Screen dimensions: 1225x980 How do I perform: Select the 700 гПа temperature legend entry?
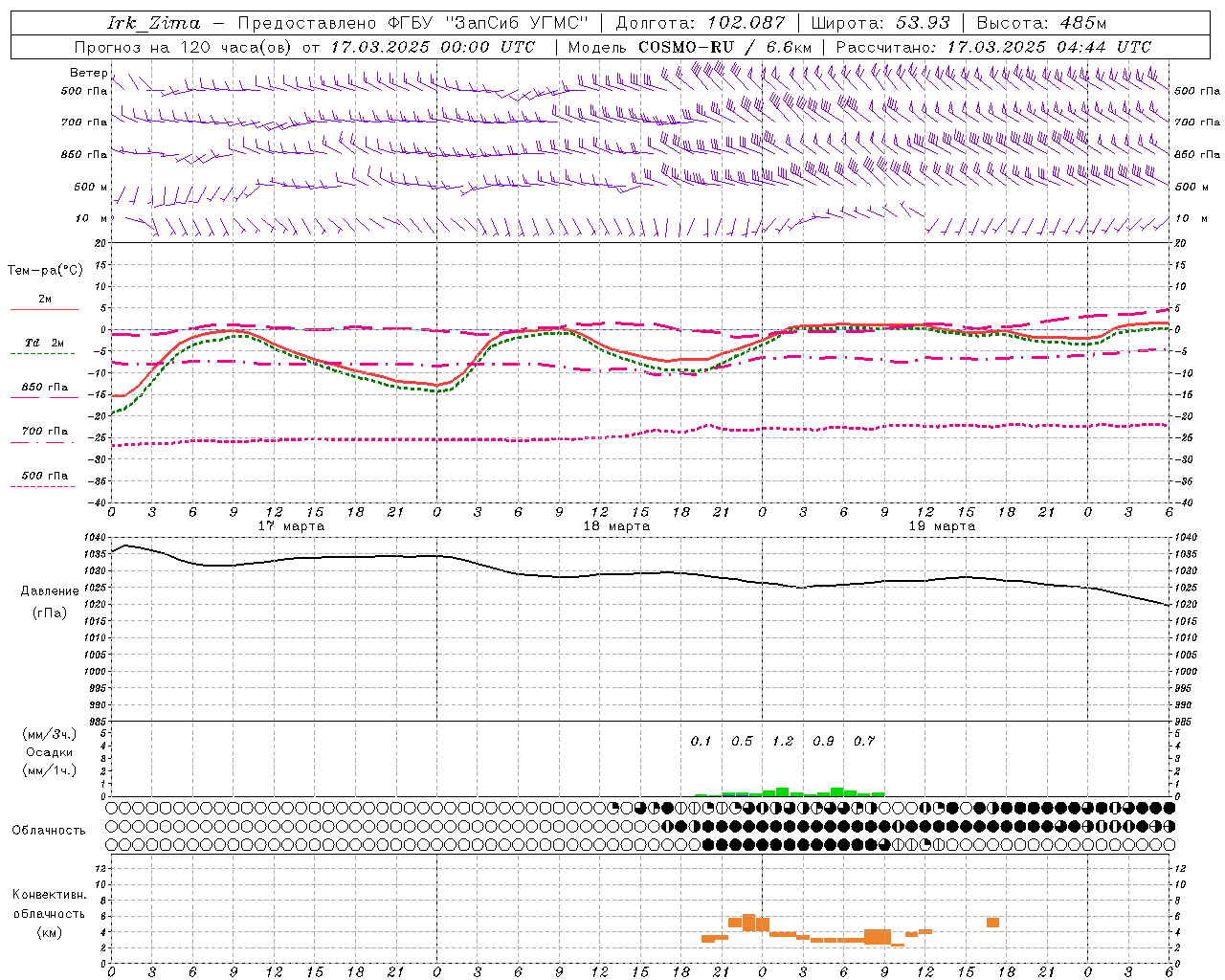tap(45, 431)
